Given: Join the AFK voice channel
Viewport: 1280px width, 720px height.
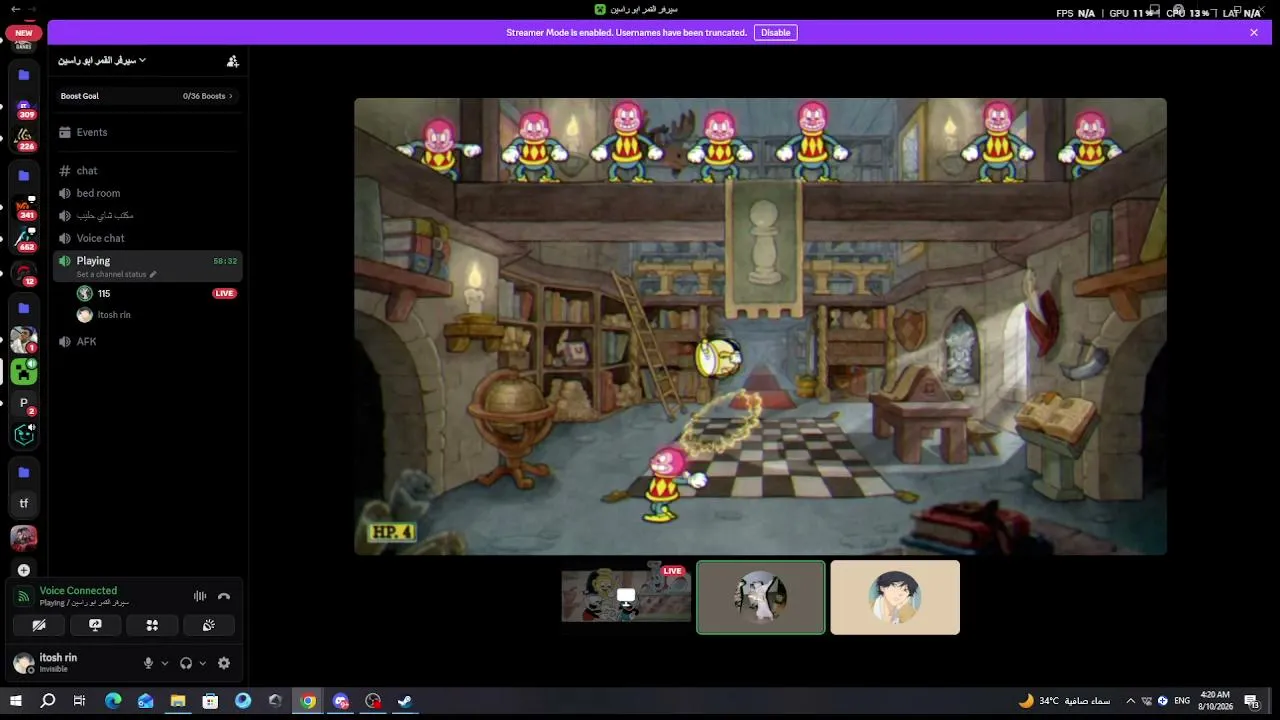Looking at the screenshot, I should click(x=147, y=342).
